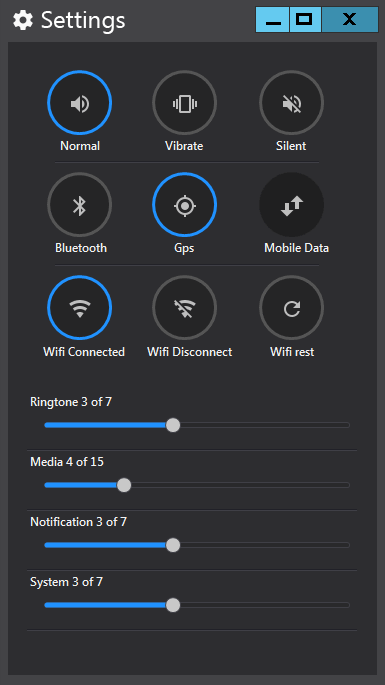Image resolution: width=385 pixels, height=685 pixels.
Task: Click the Notification volume slider thumb
Action: (x=173, y=545)
